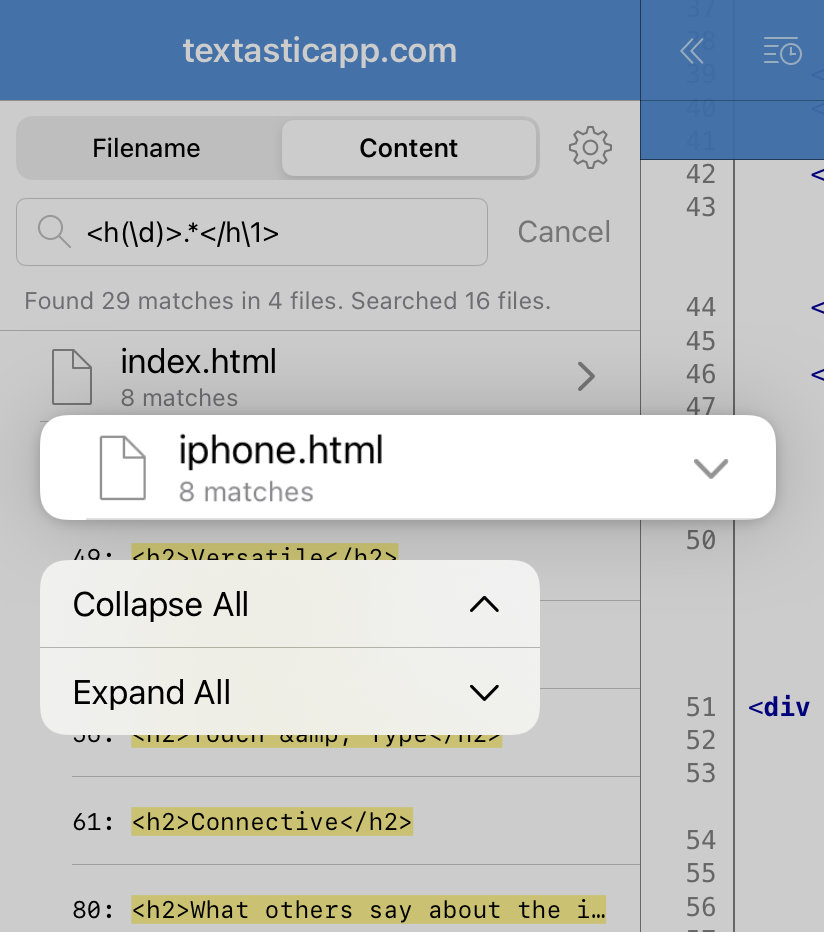Open match on line 61 Connective
The image size is (824, 932).
356,821
